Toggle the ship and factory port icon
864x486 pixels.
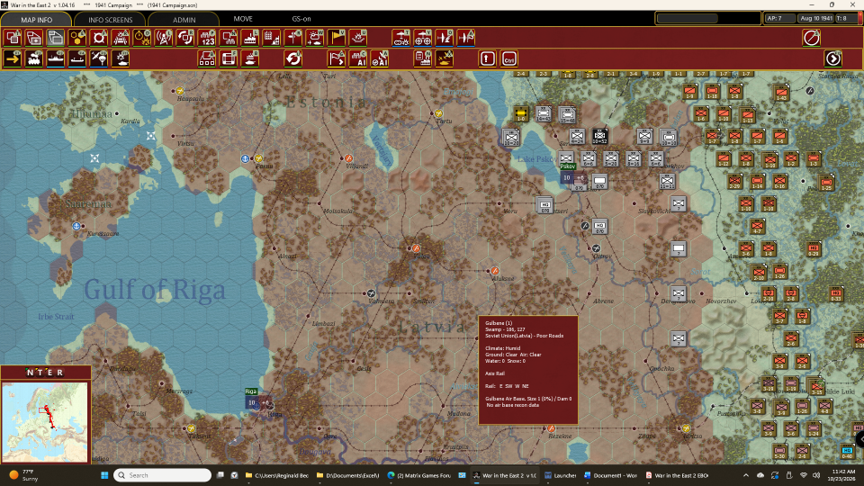click(x=250, y=38)
